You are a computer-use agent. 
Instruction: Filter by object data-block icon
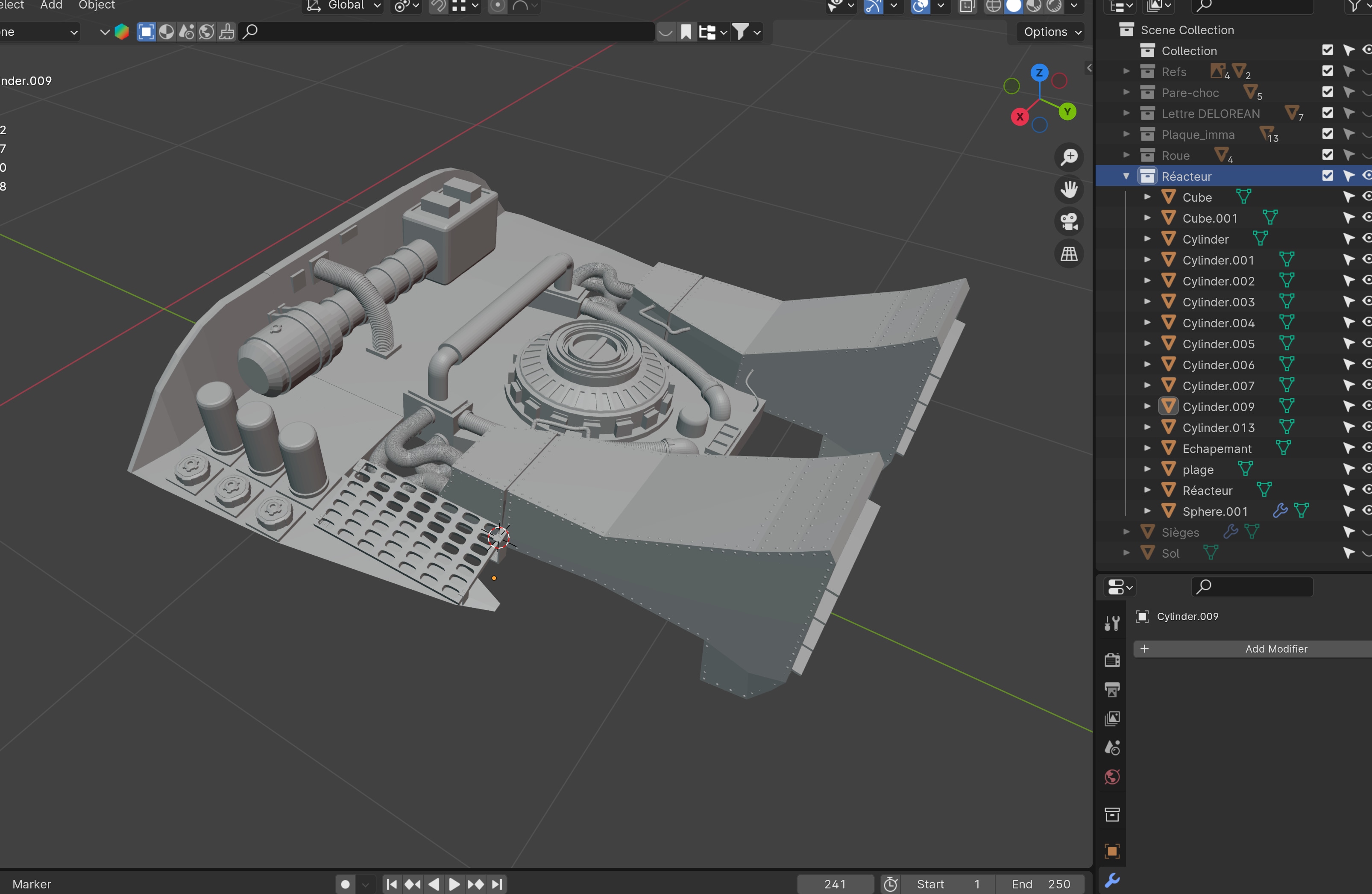[147, 32]
